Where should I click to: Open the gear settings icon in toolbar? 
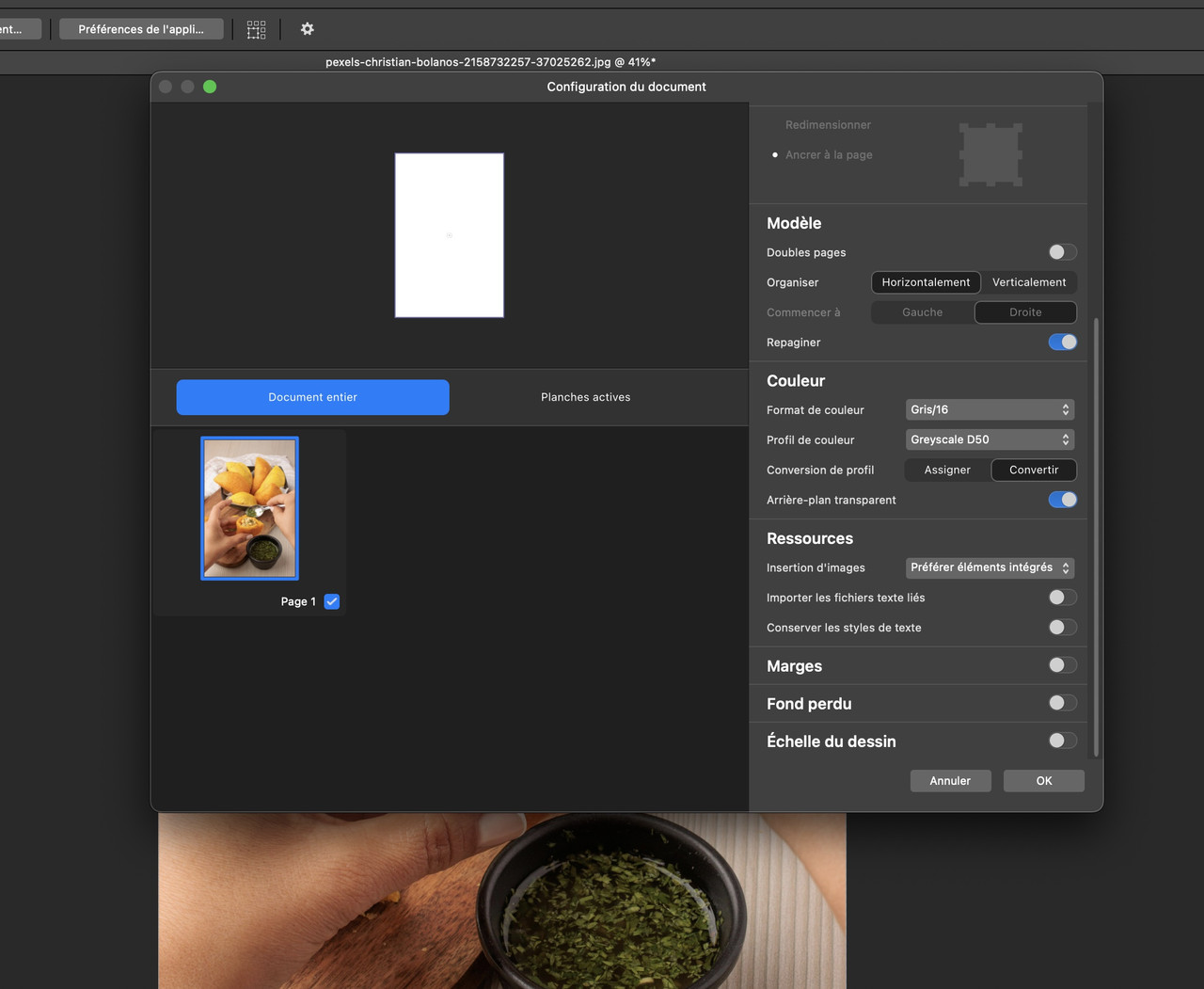(x=307, y=29)
